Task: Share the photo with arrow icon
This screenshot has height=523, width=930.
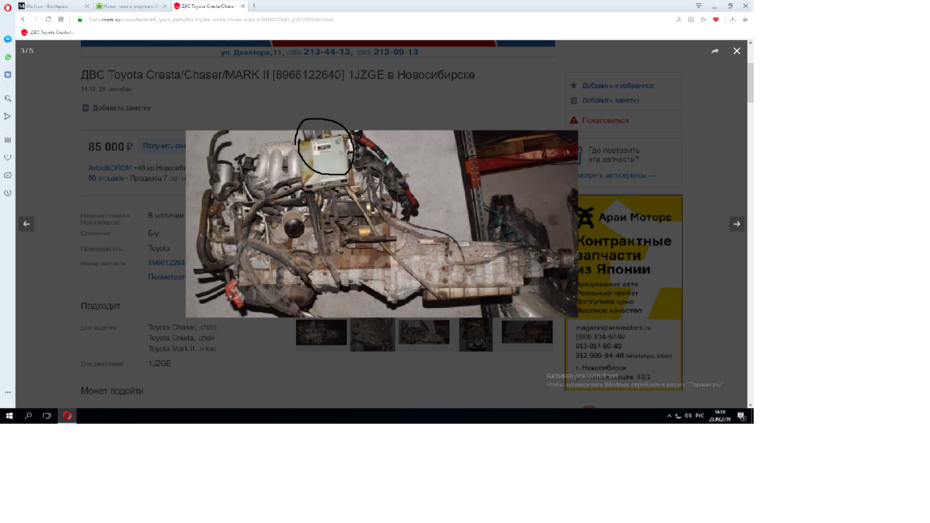Action: click(x=715, y=51)
